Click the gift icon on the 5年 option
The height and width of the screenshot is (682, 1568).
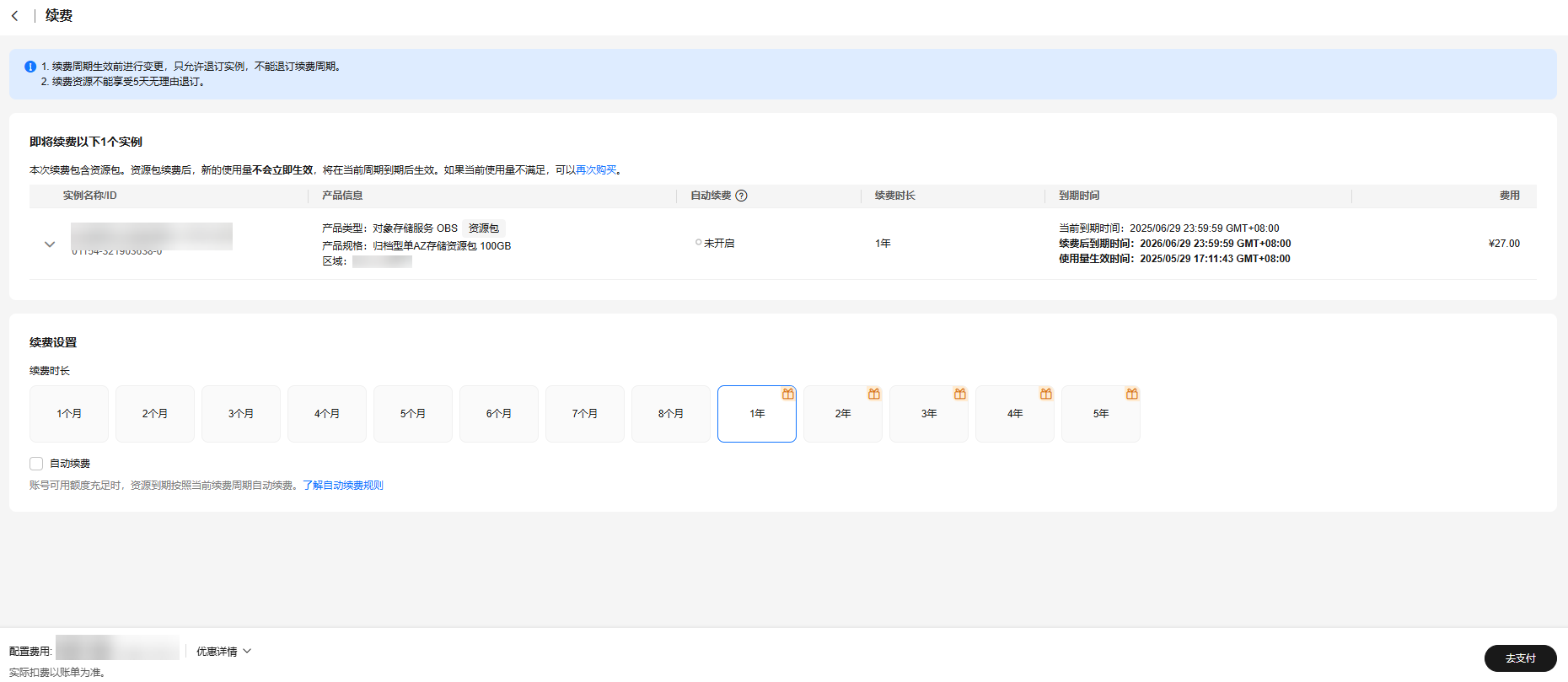point(1131,394)
